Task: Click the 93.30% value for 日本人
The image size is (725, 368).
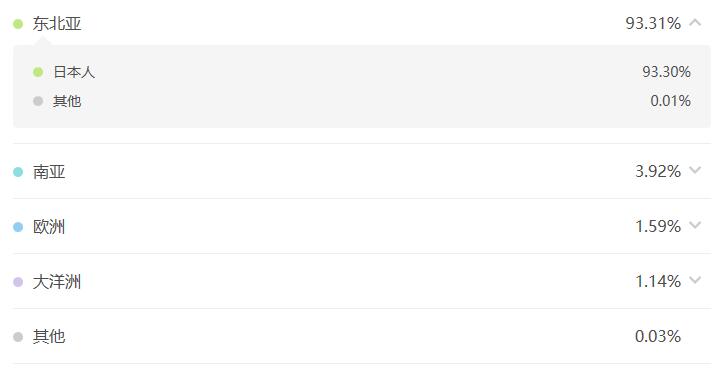Action: pos(666,72)
